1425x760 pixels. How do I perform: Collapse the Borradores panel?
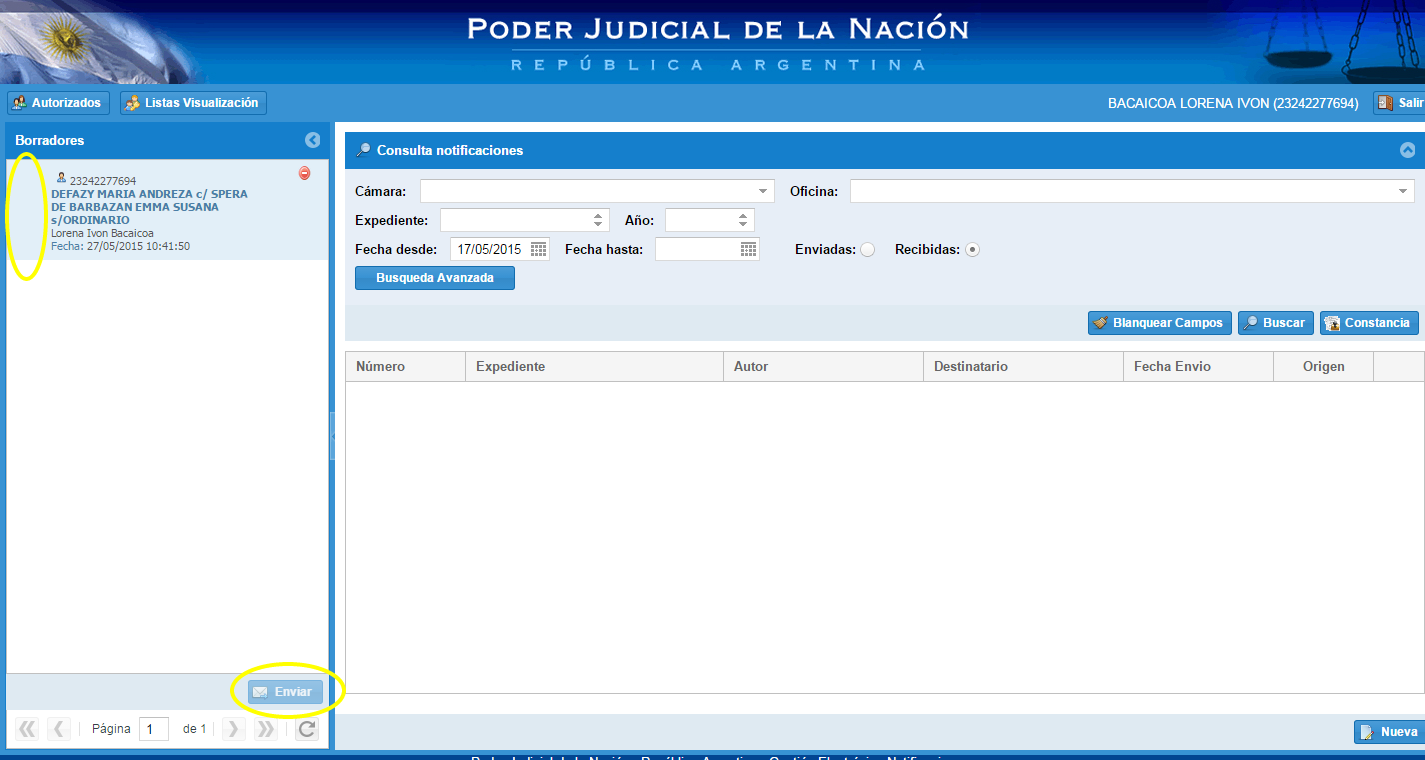tap(312, 140)
